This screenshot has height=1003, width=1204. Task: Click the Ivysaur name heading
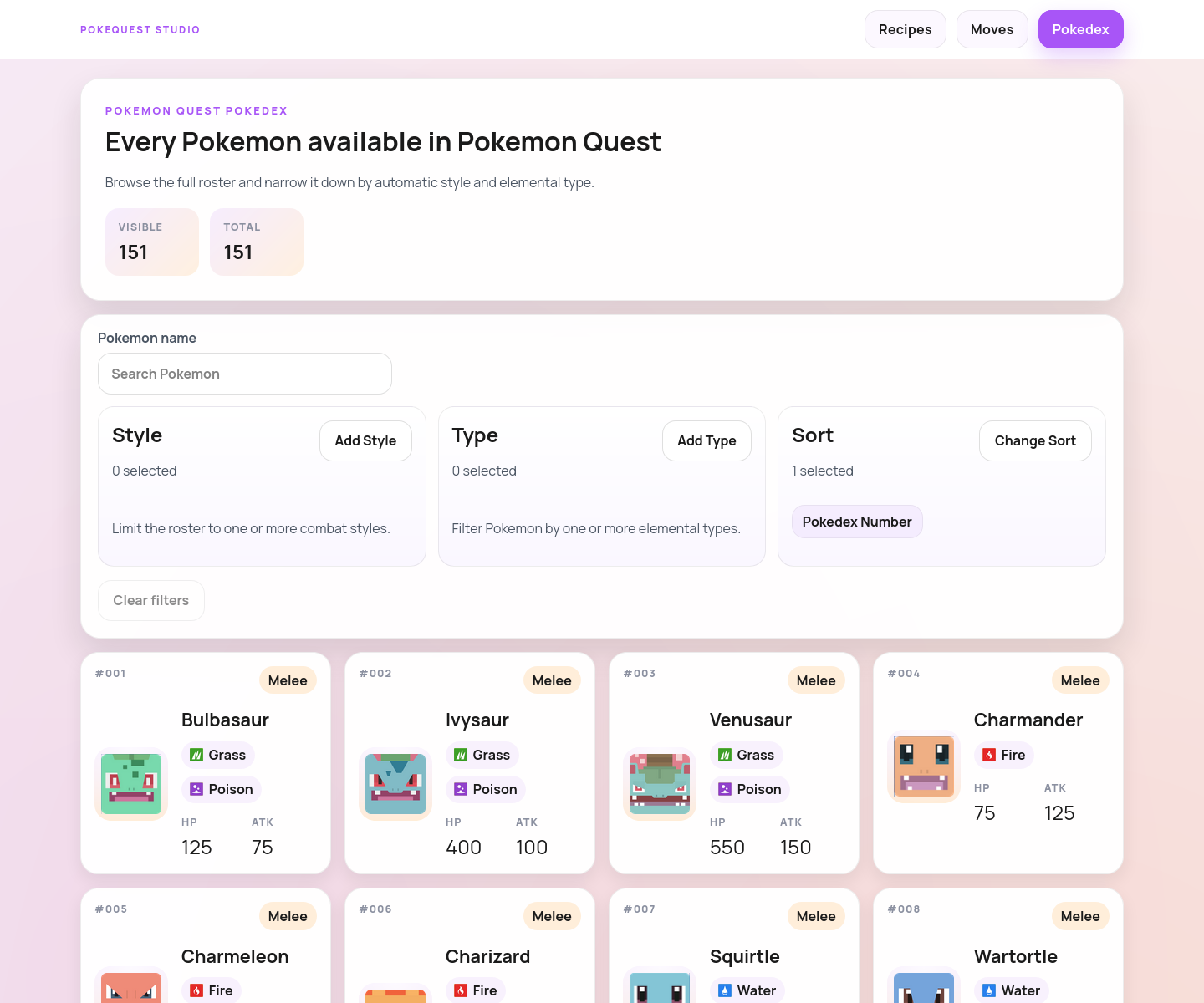477,720
